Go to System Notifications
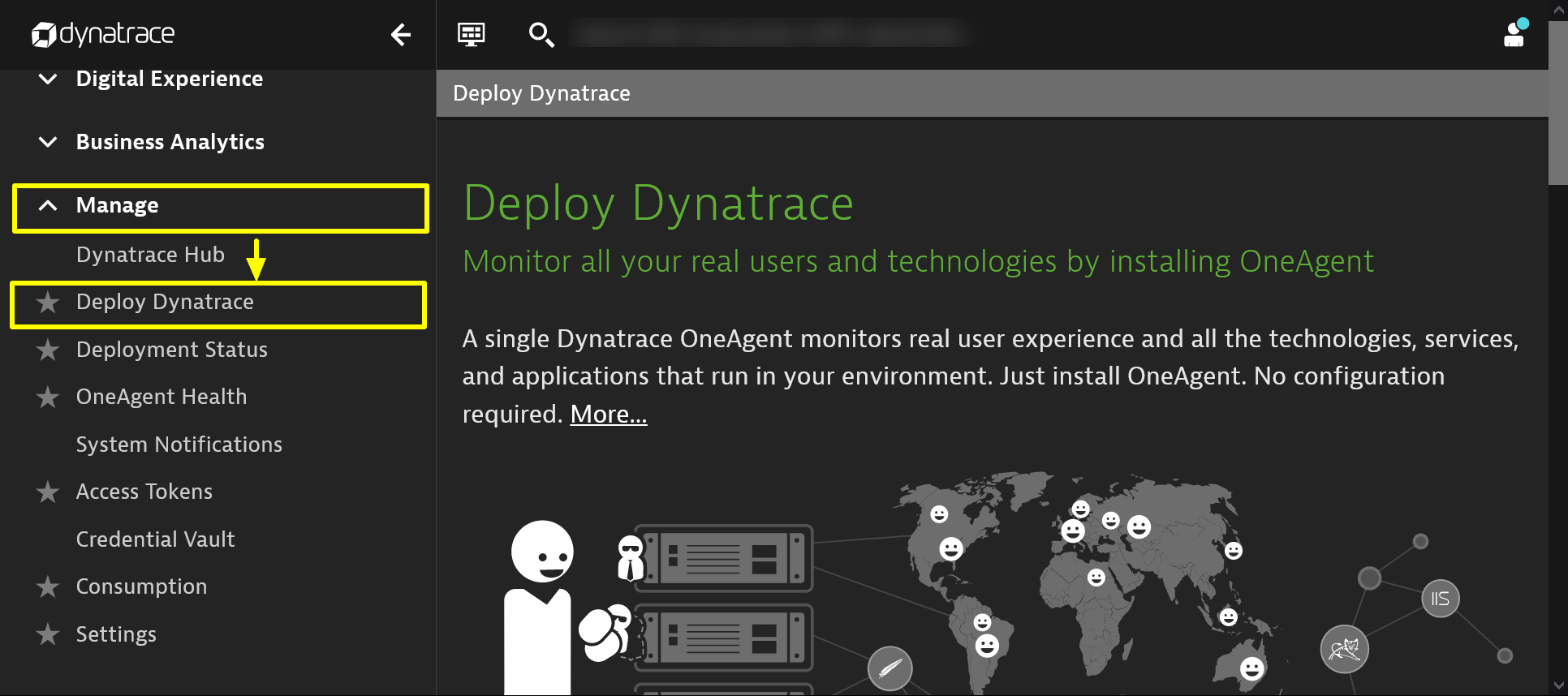The image size is (1568, 696). pos(179,445)
